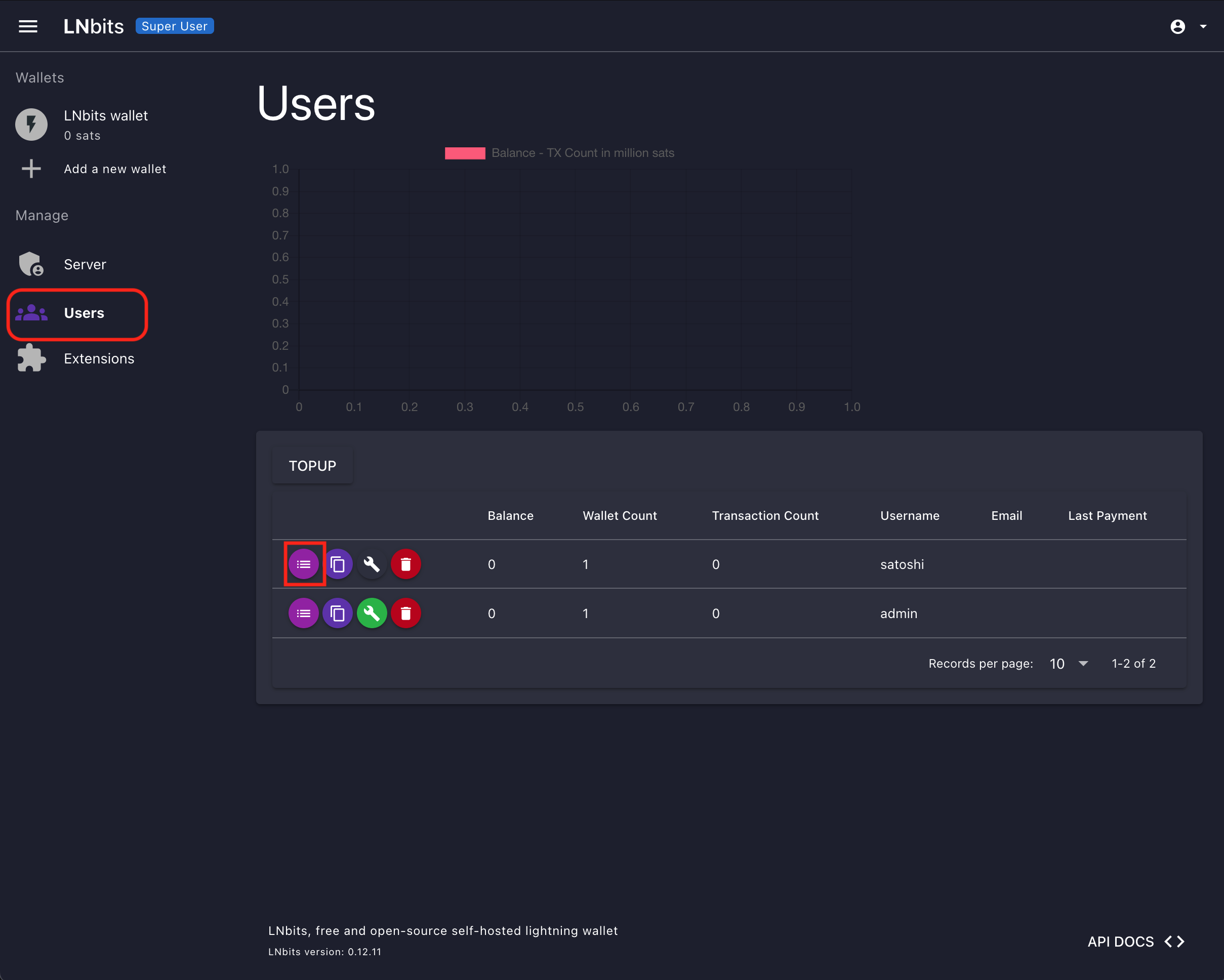Toggle green admin wrench for admin user
Image resolution: width=1224 pixels, height=980 pixels.
click(x=372, y=613)
